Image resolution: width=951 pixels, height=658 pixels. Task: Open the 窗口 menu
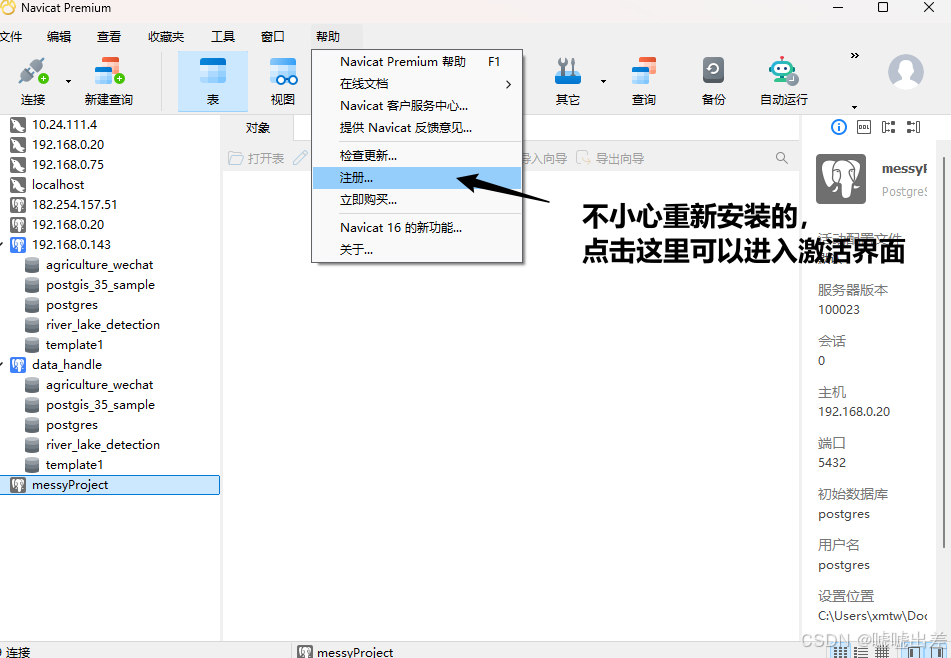tap(272, 37)
